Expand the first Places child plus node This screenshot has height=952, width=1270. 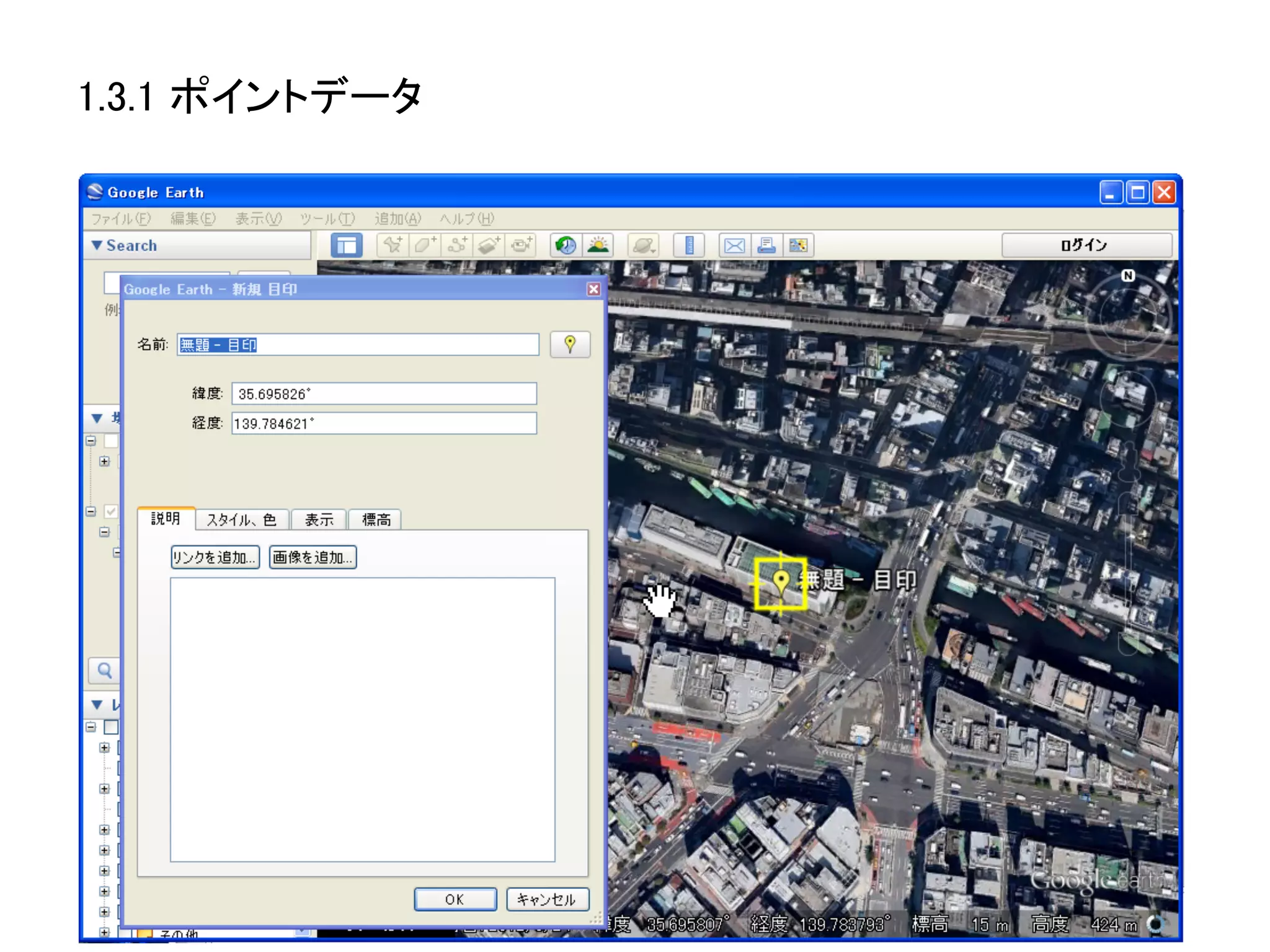(104, 461)
